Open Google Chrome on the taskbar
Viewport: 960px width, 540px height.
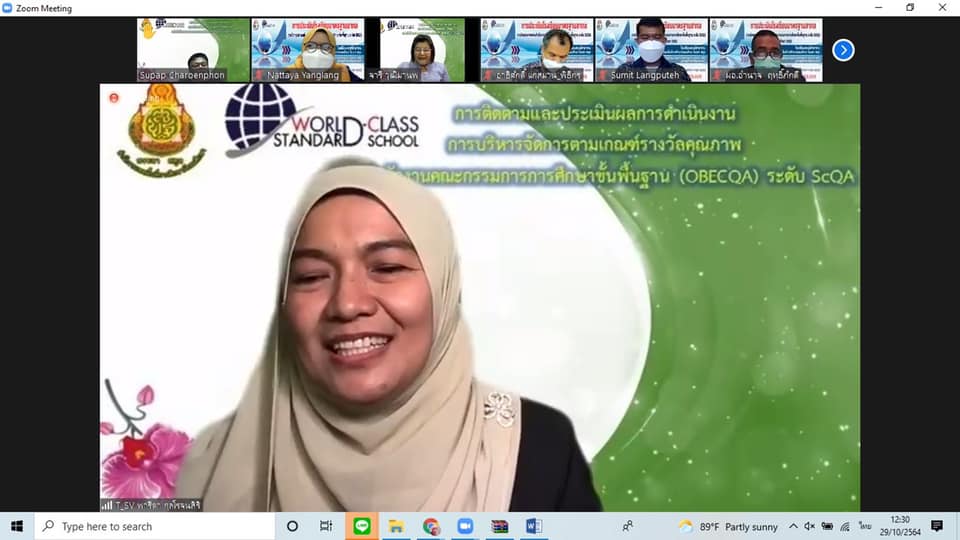pyautogui.click(x=431, y=526)
